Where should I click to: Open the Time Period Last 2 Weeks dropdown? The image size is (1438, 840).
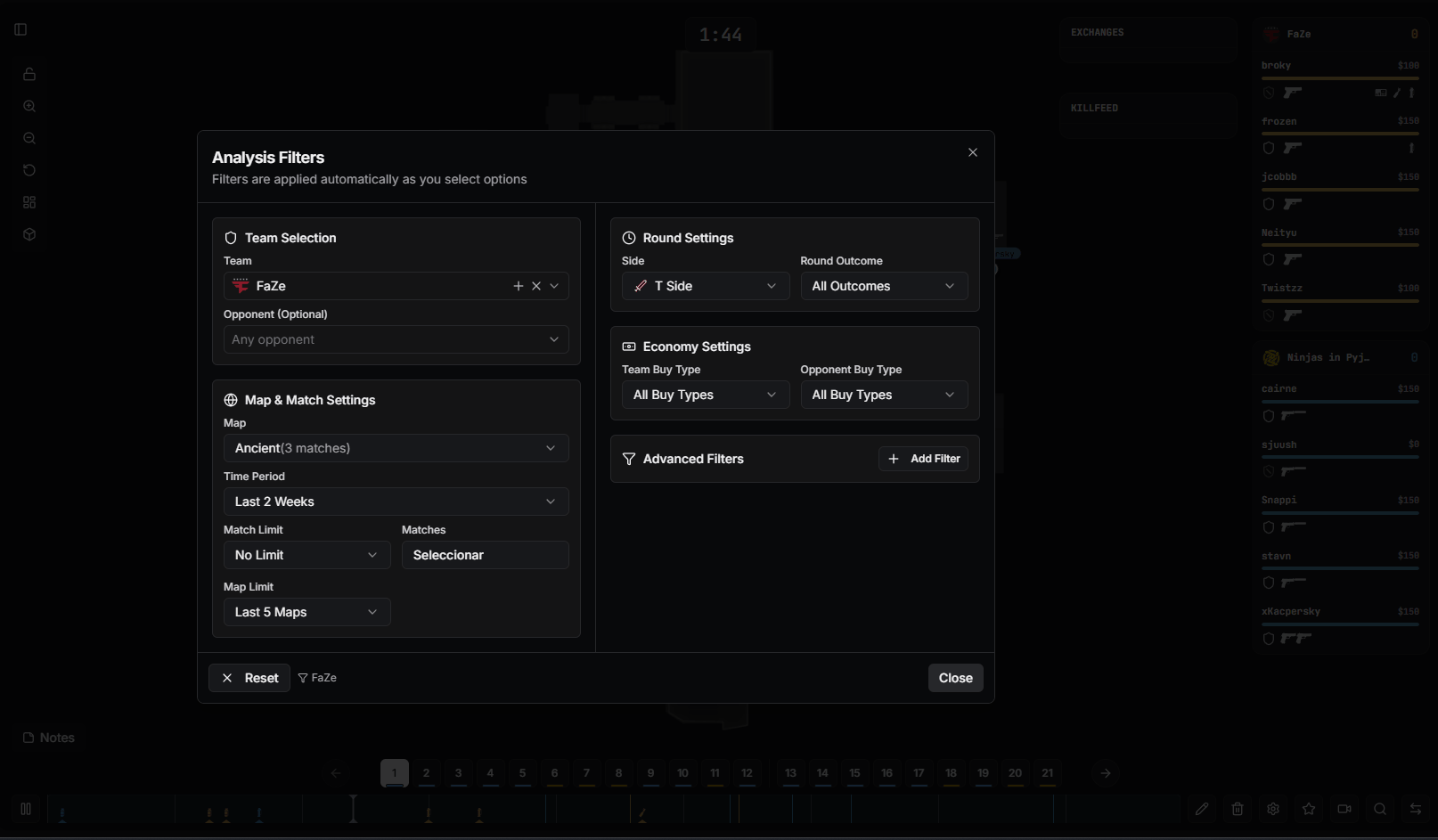pyautogui.click(x=396, y=502)
